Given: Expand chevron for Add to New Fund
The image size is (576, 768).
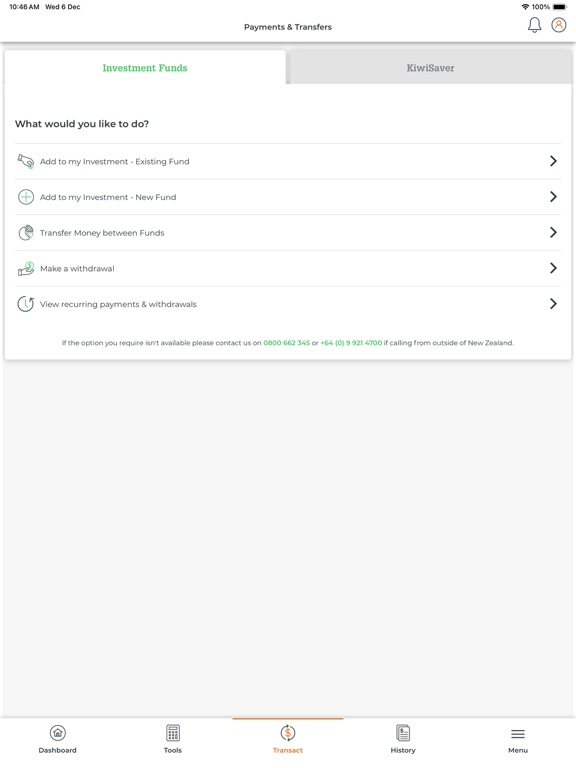Looking at the screenshot, I should click(x=553, y=197).
